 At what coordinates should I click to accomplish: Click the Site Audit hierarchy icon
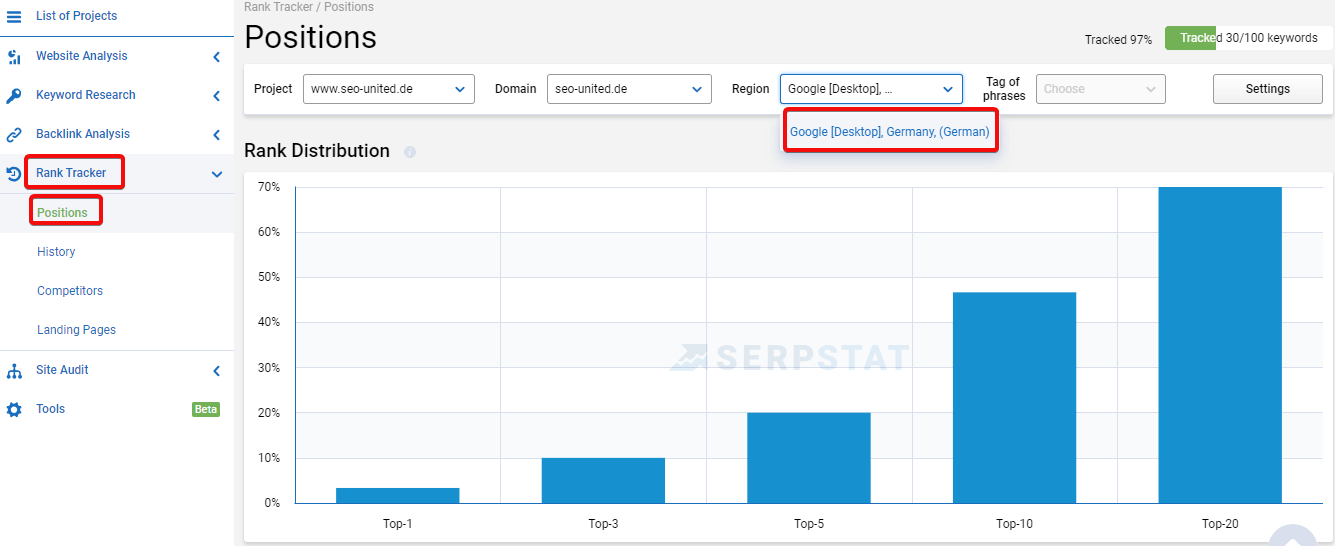[x=14, y=371]
